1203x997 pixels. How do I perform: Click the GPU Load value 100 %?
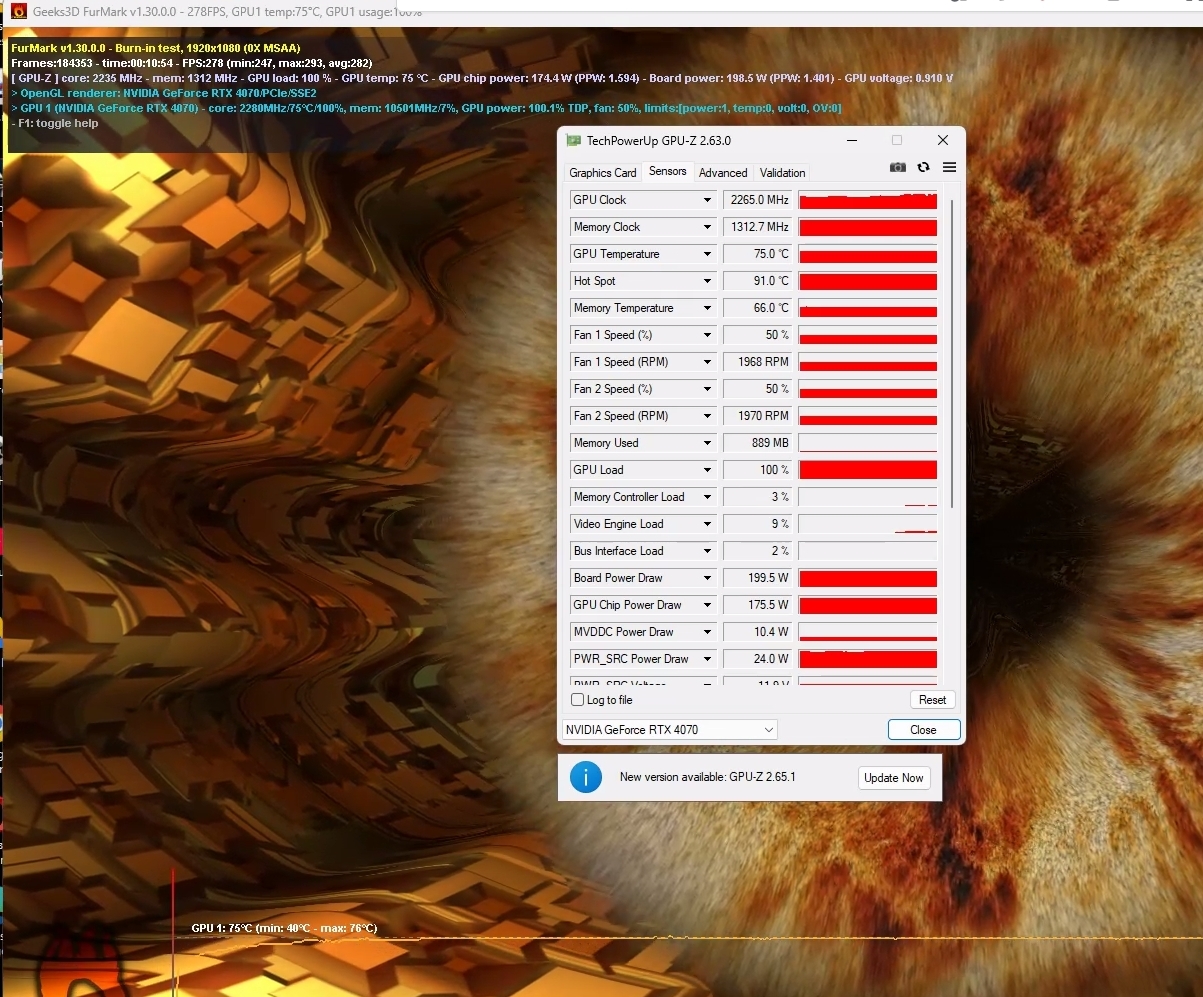click(758, 470)
